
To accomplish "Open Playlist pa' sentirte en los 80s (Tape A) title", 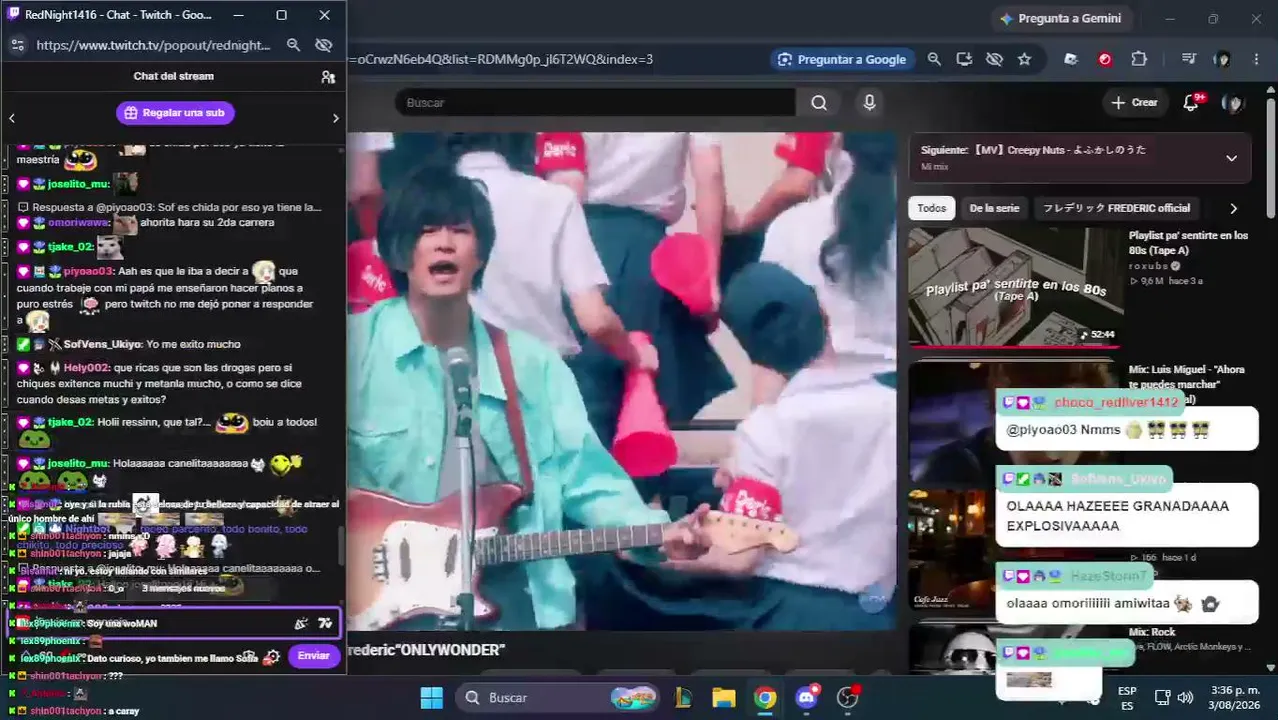I will point(1188,242).
